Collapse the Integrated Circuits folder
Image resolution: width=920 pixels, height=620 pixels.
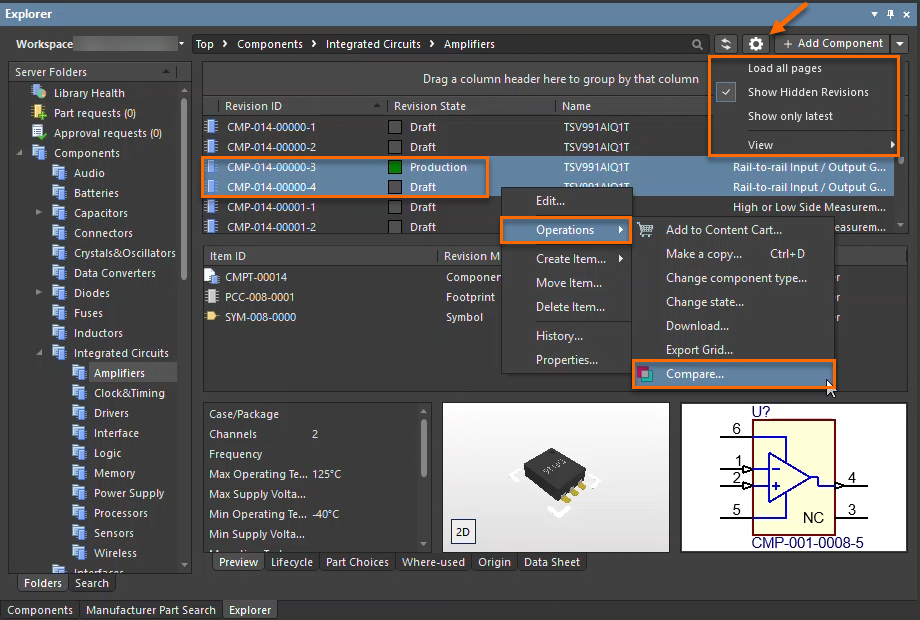click(x=39, y=353)
